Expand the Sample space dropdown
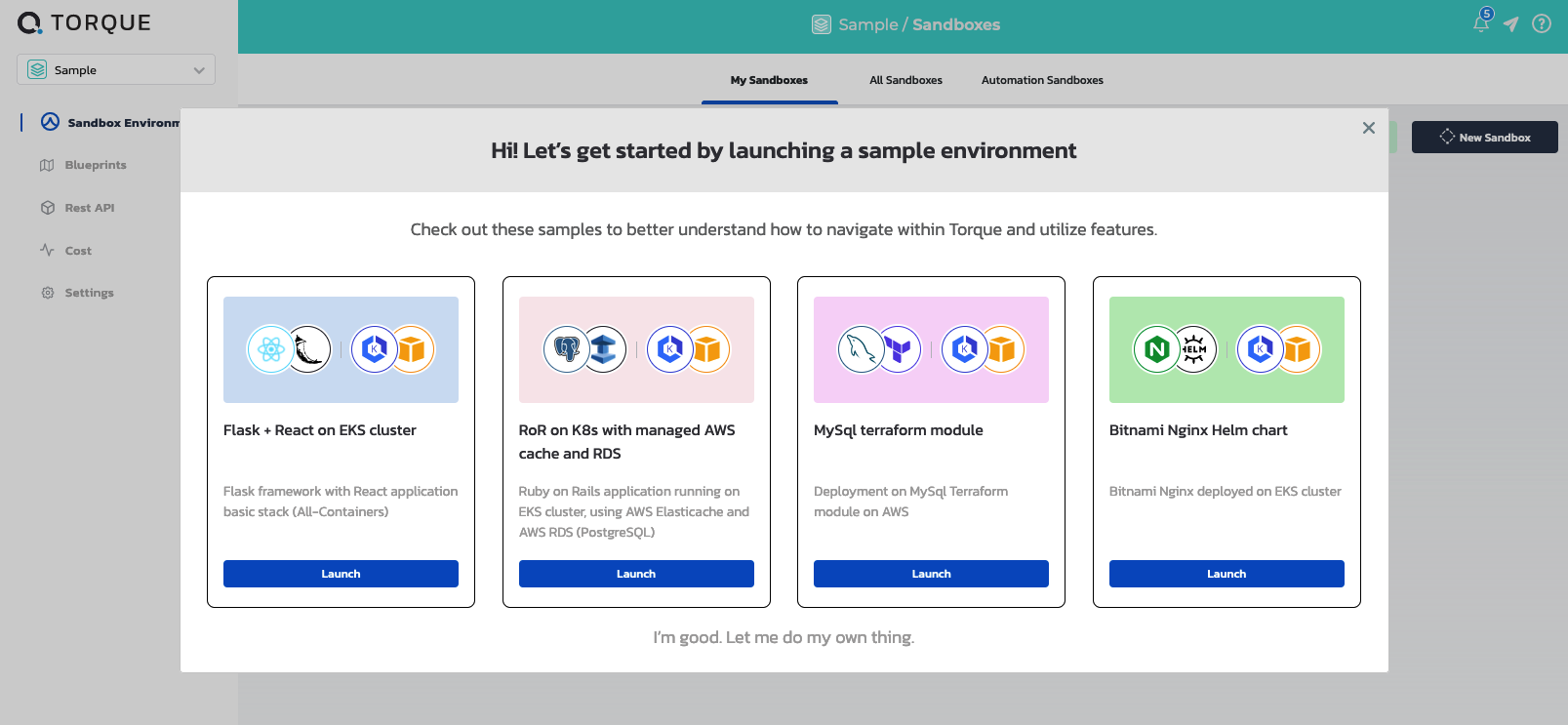 [x=116, y=70]
